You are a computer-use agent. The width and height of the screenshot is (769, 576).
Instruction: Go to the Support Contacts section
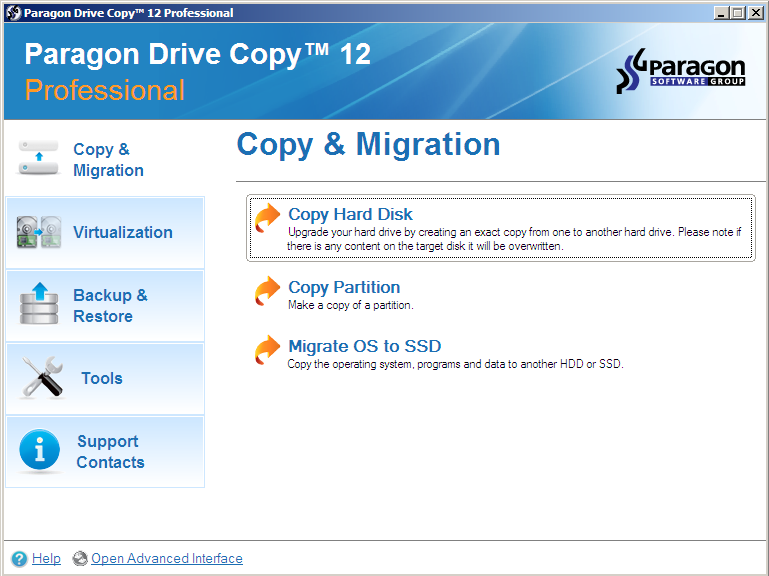[110, 452]
